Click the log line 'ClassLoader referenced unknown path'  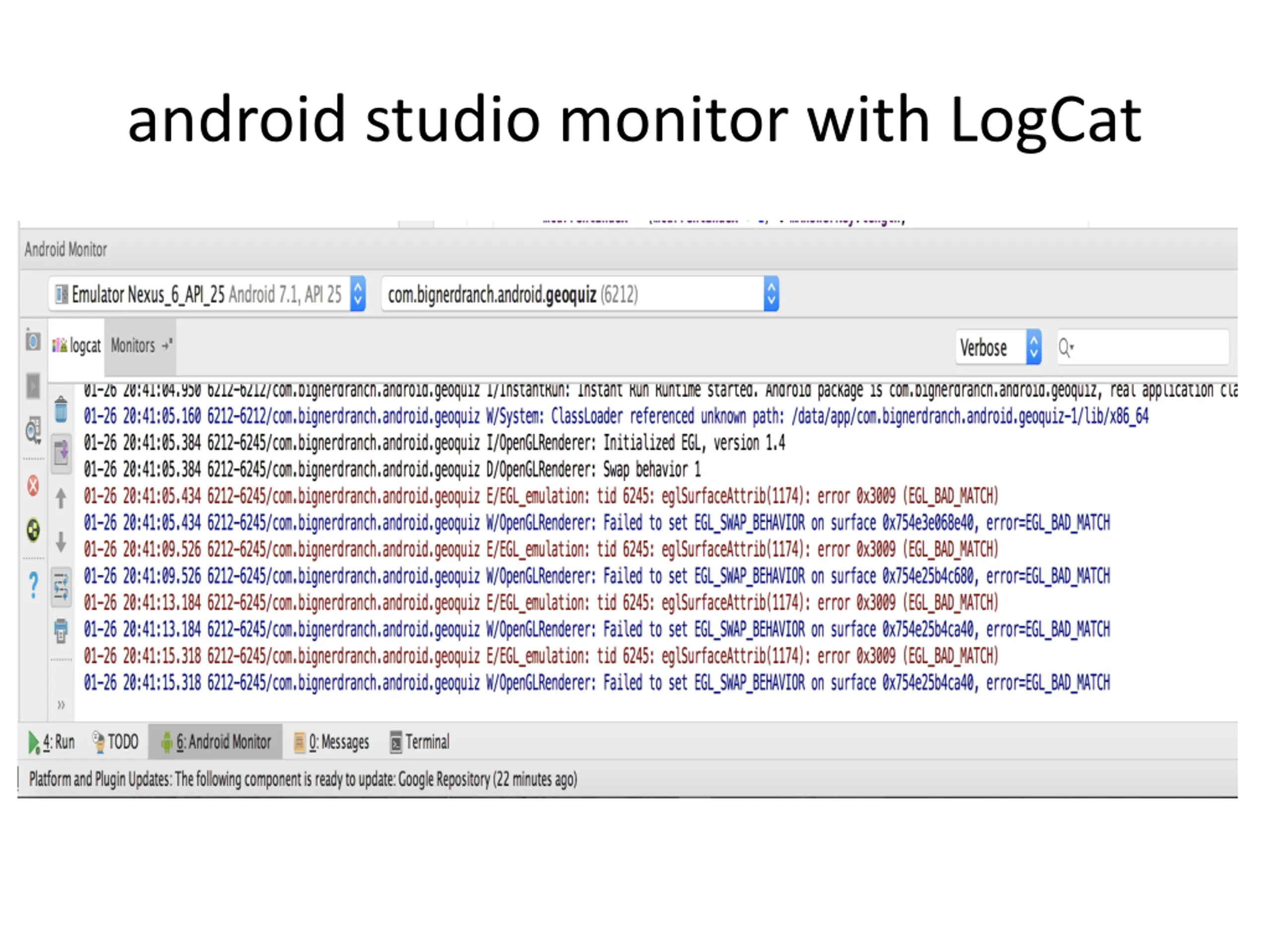point(616,416)
